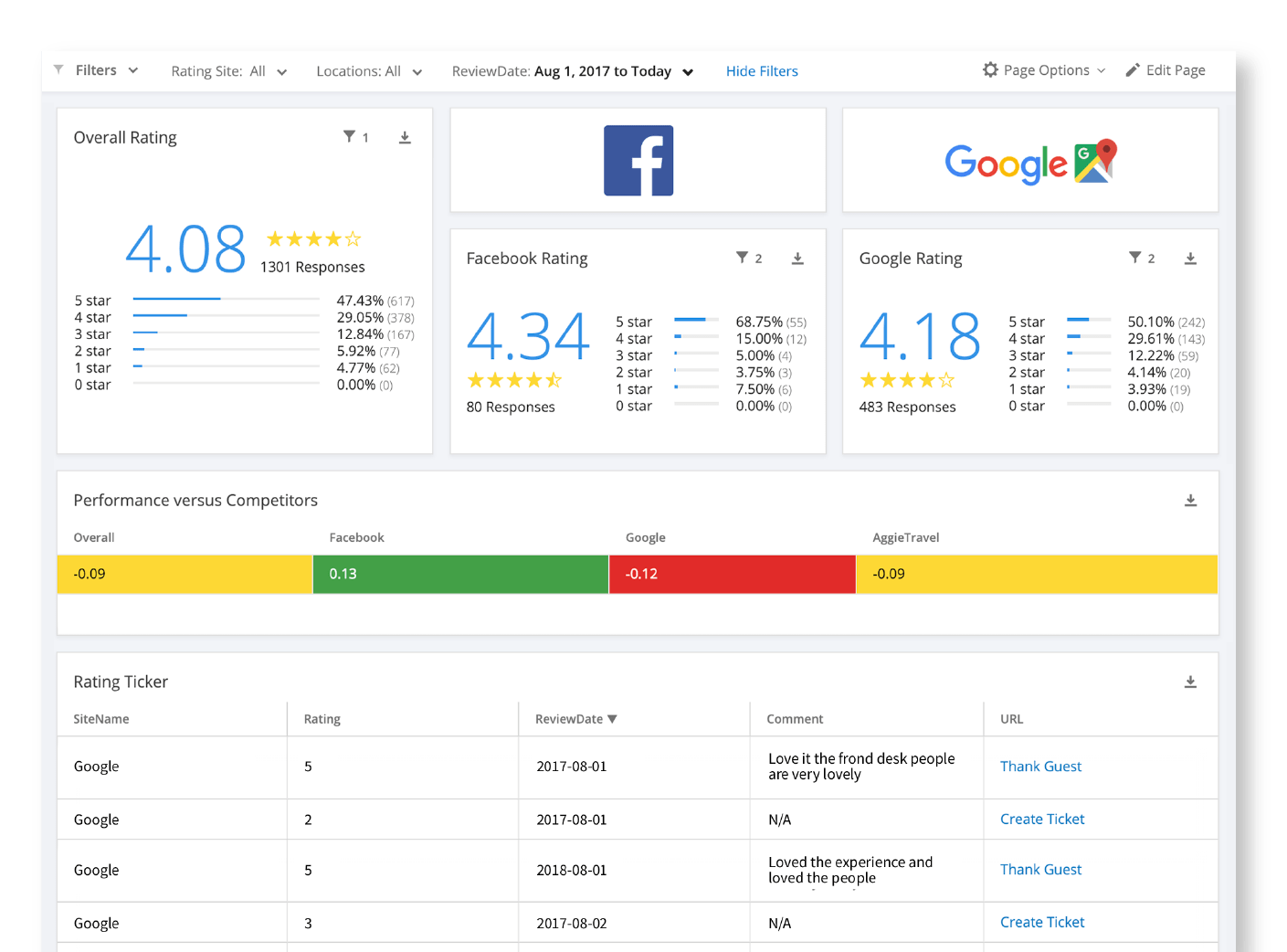Screen dimensions: 1287x952
Task: Click the 12.22% (59) Google 3 star value
Action: [x=1163, y=355]
